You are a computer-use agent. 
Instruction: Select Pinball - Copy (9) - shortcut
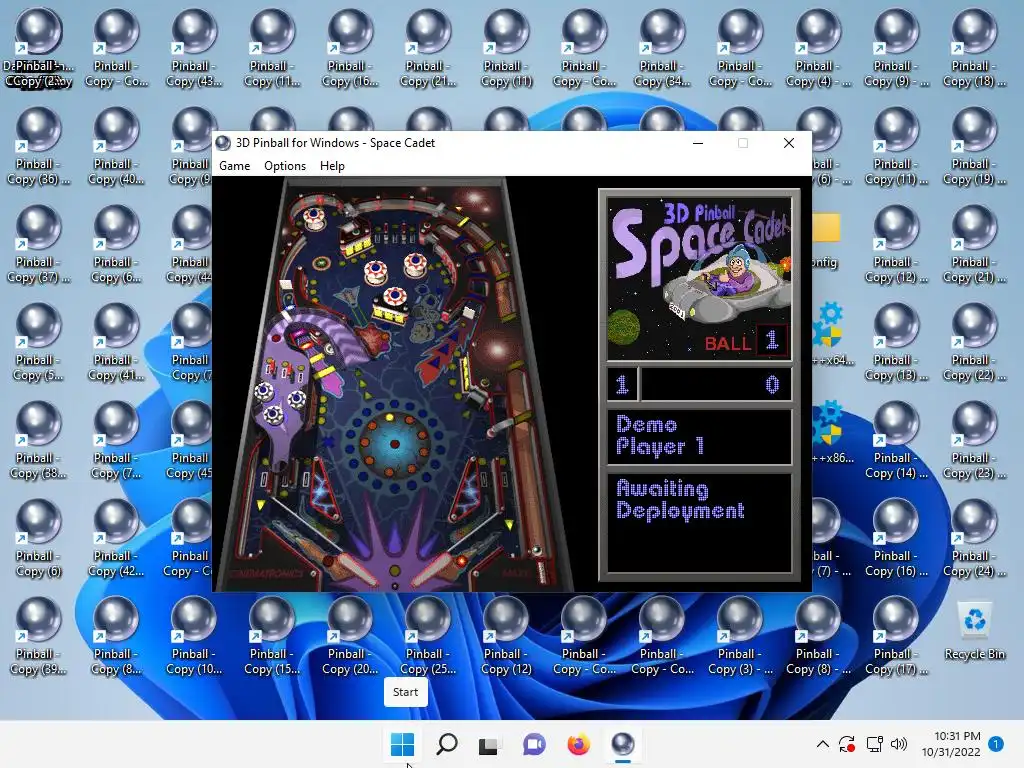(896, 48)
